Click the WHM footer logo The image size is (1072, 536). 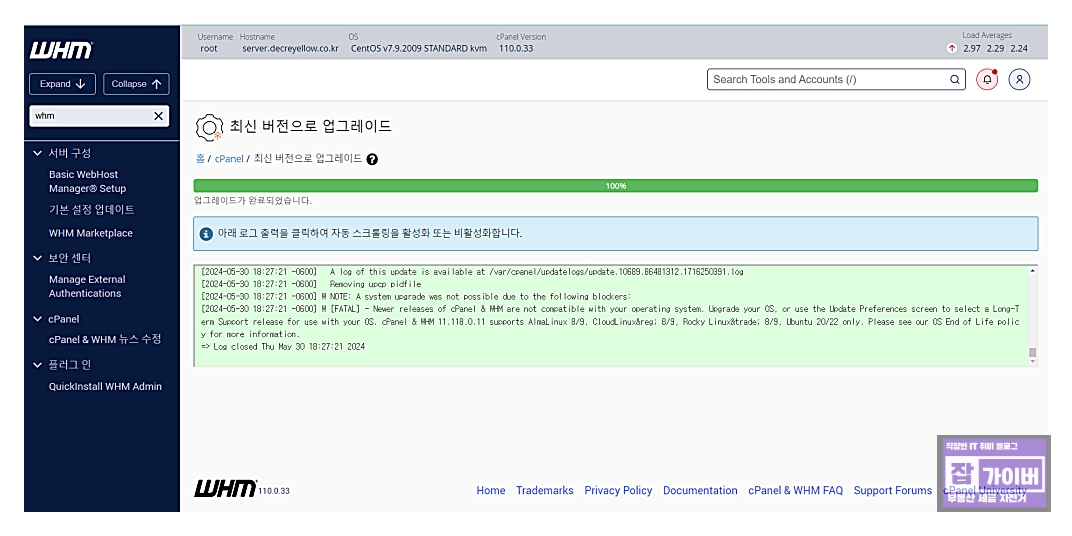click(x=226, y=488)
